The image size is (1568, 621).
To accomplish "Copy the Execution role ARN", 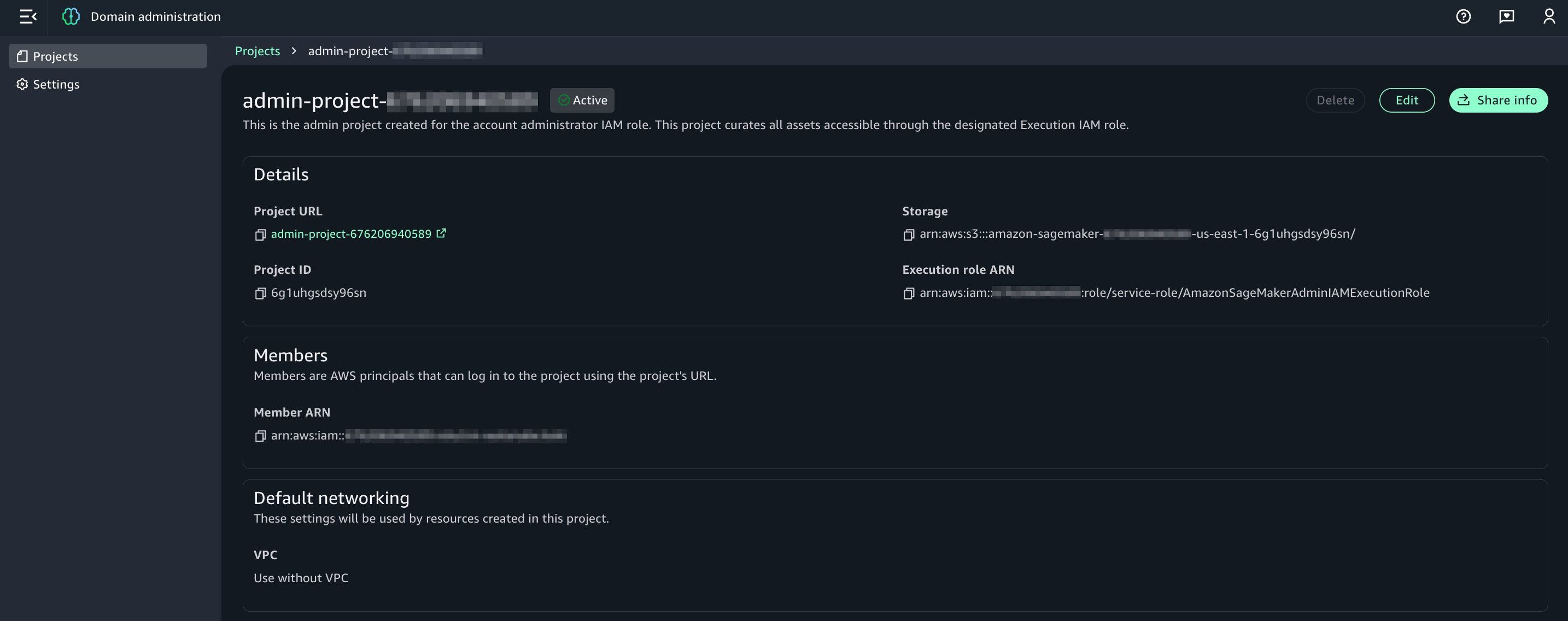I will point(909,294).
